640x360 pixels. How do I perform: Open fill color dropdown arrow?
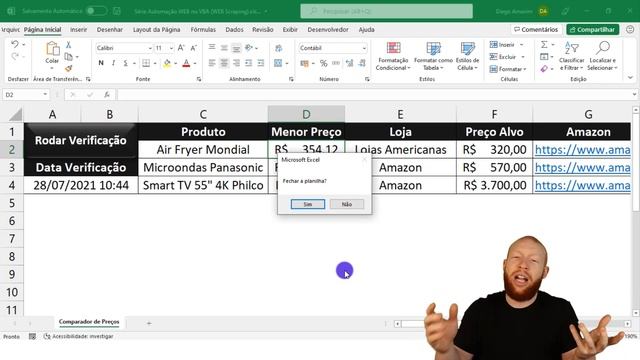click(176, 64)
